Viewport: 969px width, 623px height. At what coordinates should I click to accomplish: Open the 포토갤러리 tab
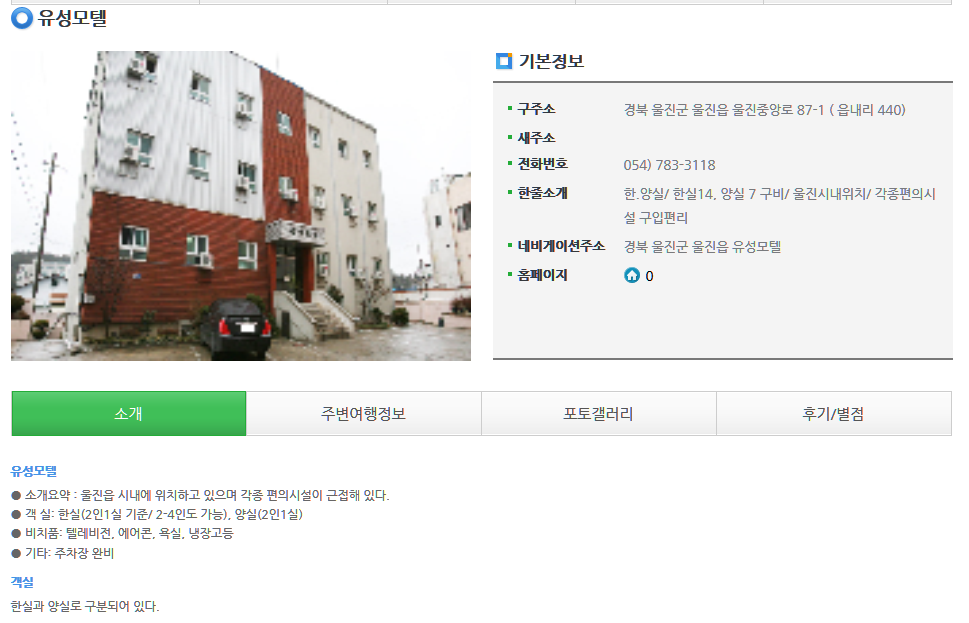click(x=598, y=413)
